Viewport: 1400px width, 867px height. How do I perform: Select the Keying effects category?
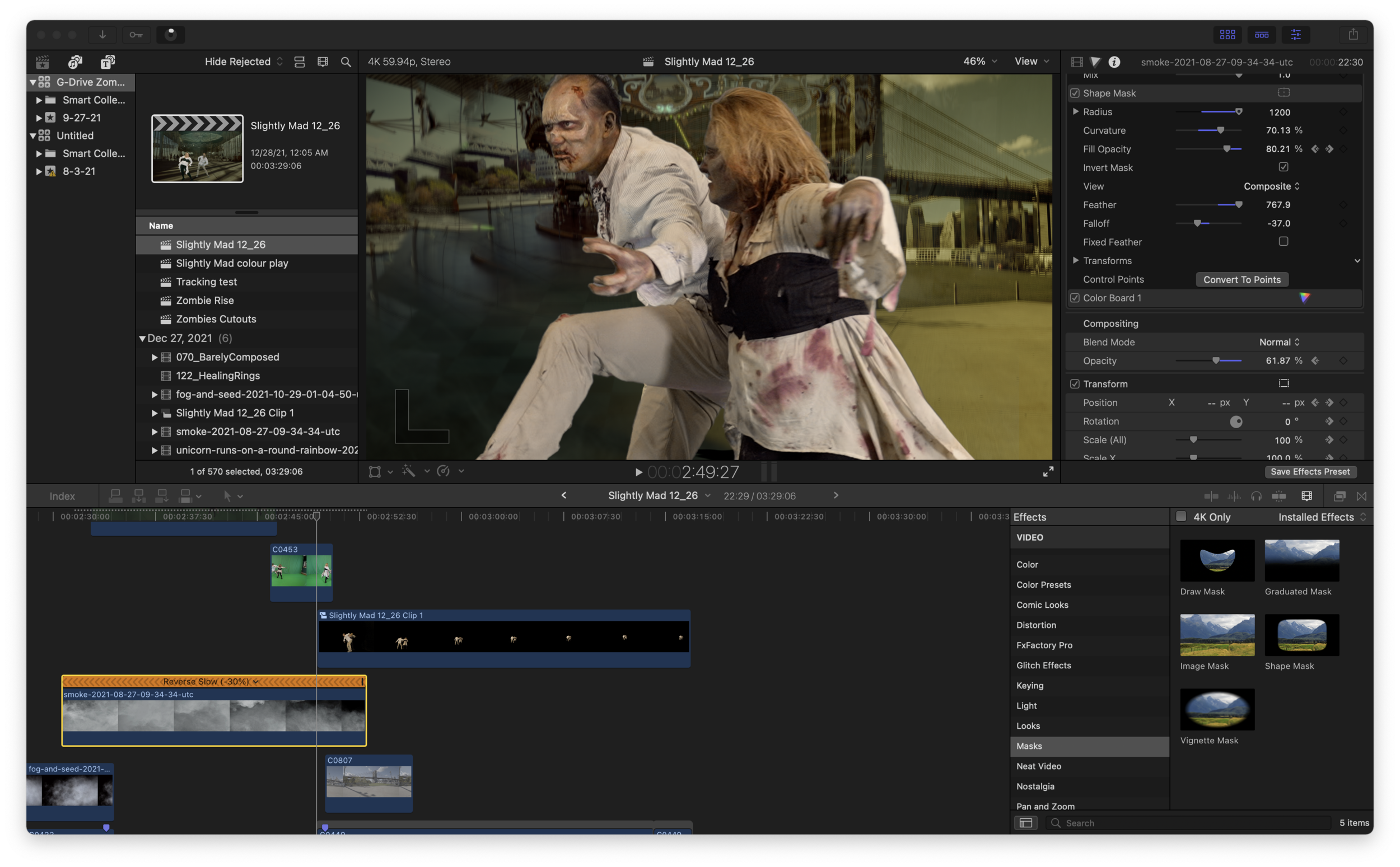pos(1029,685)
